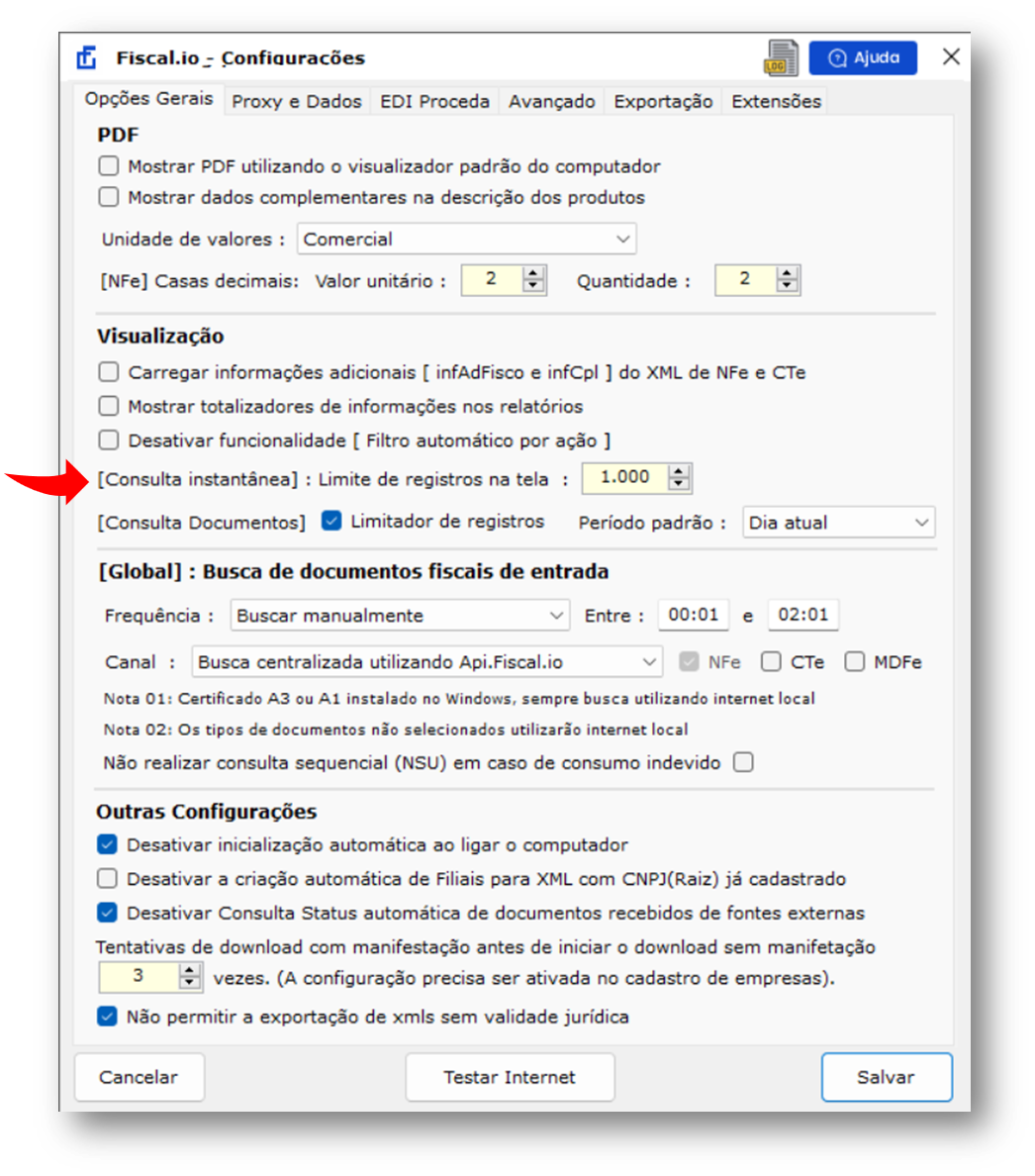This screenshot has height=1176, width=1035.
Task: Open the LOG file icon
Action: 780,57
